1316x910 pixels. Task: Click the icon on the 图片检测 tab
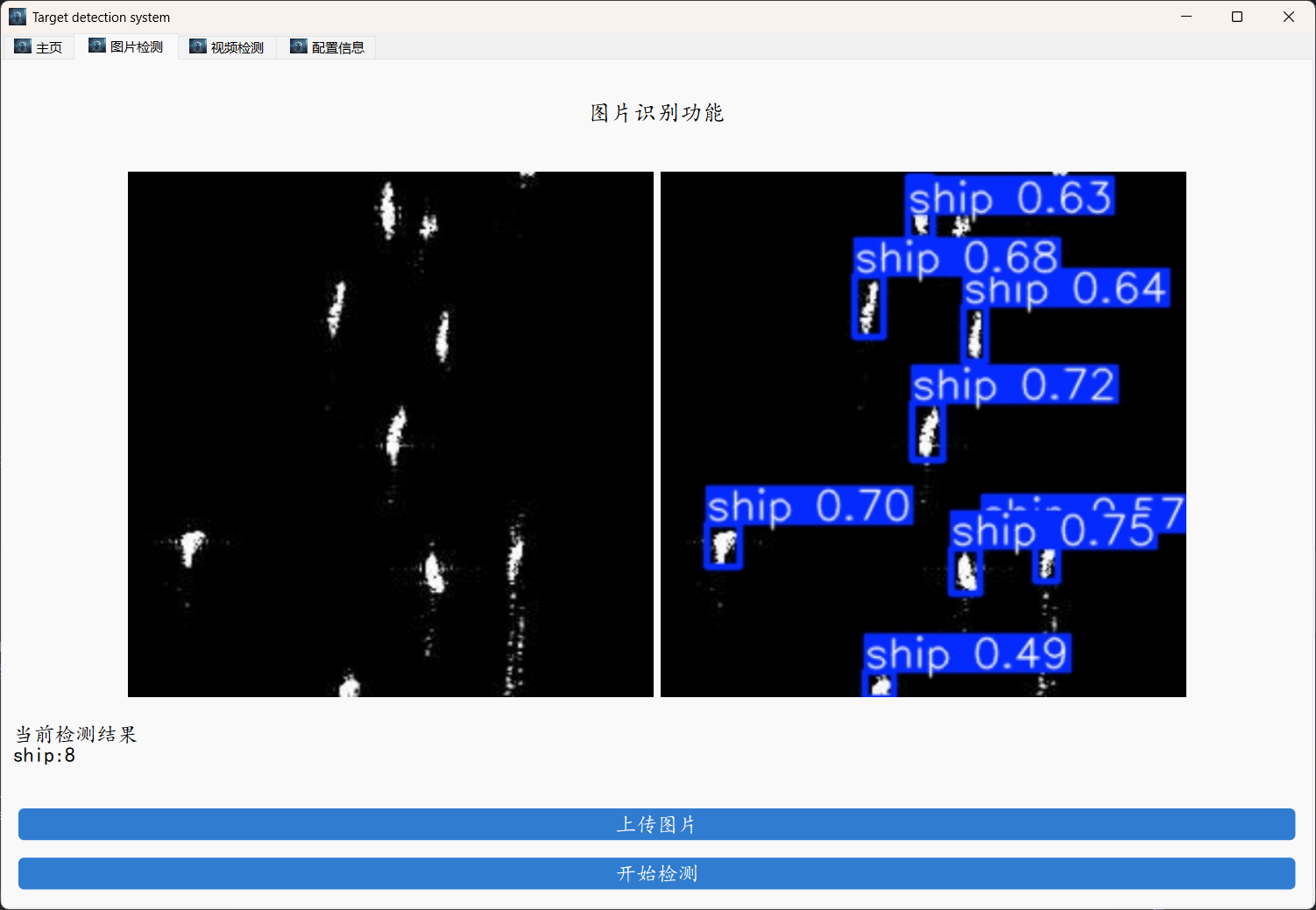[x=96, y=46]
